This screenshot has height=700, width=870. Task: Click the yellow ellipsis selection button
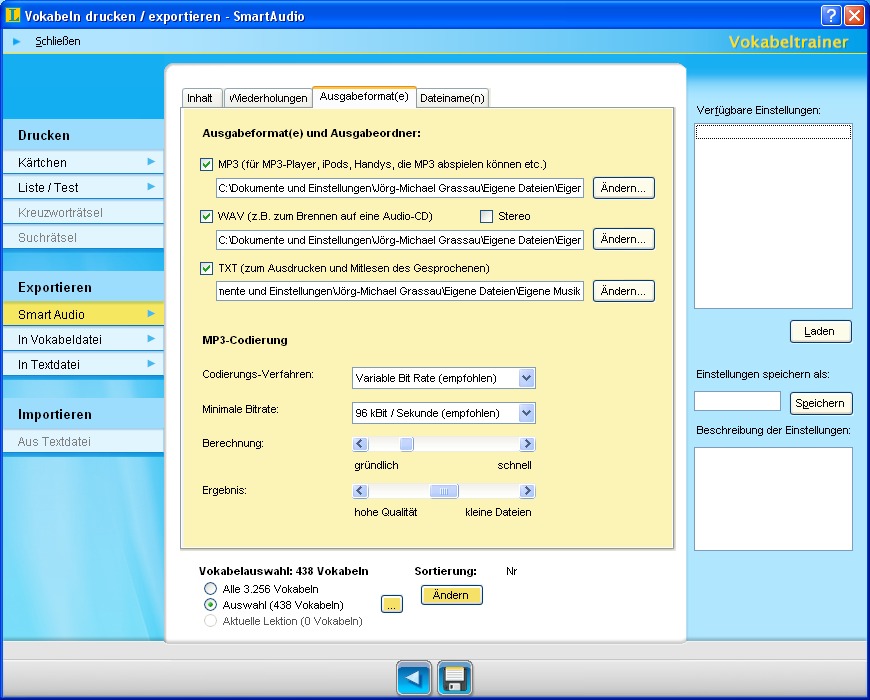(392, 605)
